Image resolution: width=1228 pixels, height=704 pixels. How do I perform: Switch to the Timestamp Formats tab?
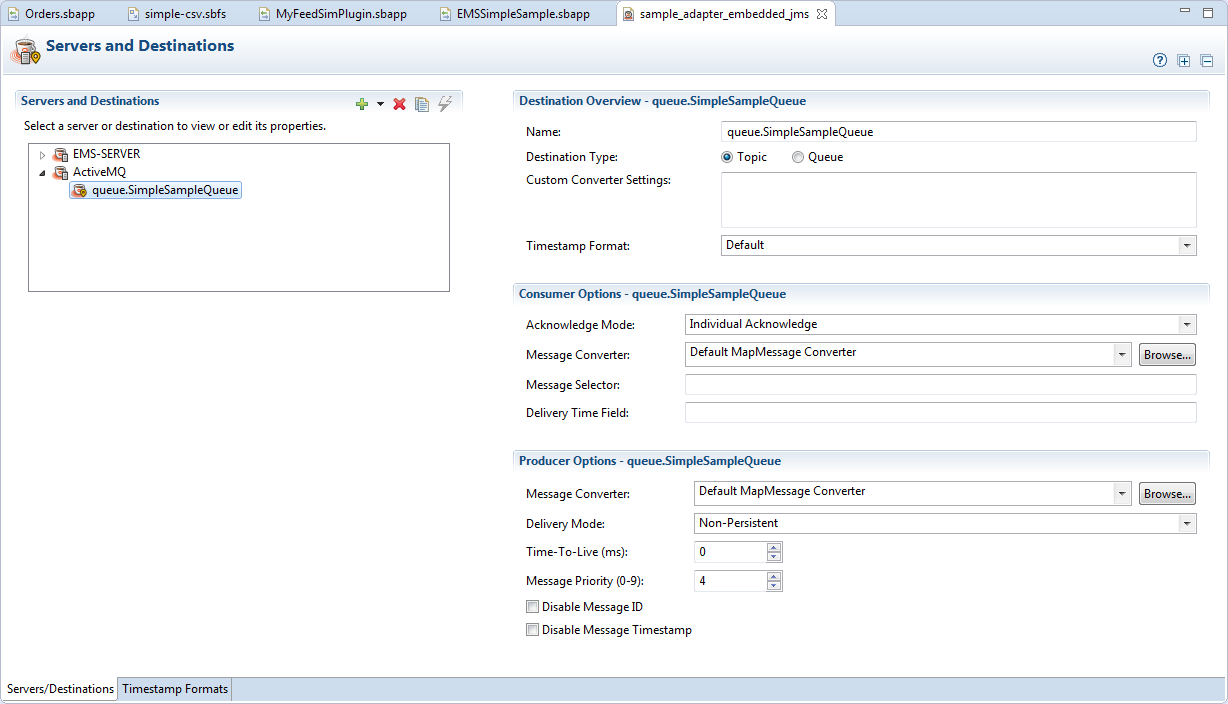(x=175, y=689)
